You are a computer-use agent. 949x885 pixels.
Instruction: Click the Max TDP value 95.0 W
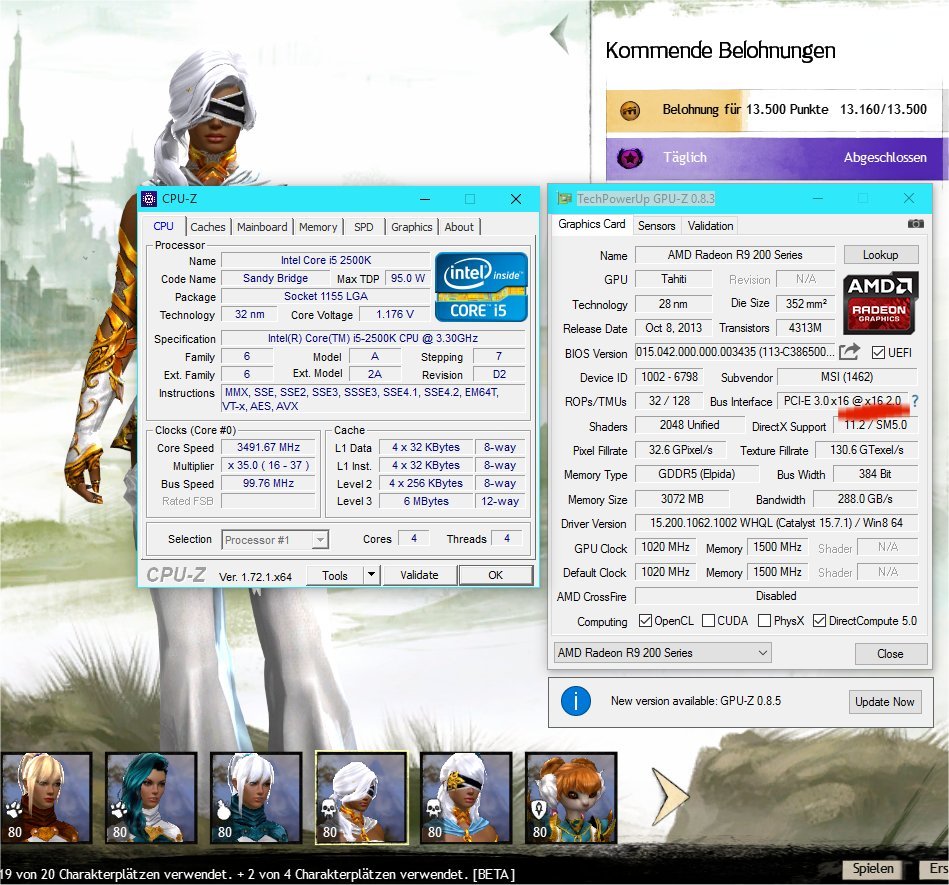407,278
